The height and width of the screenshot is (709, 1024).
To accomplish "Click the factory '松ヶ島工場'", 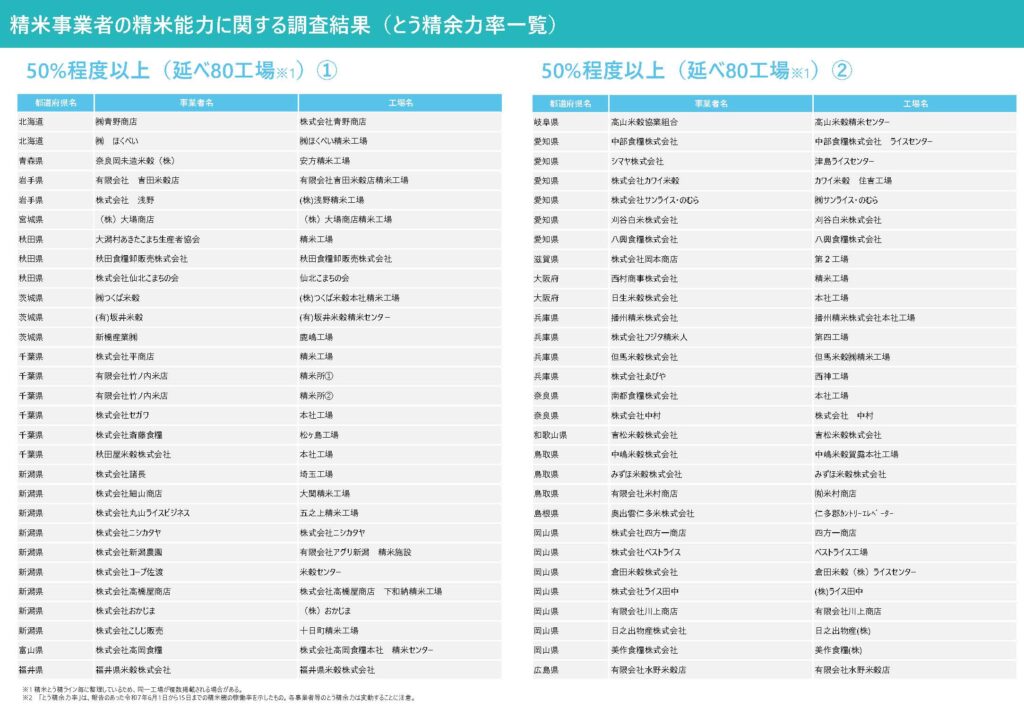I will [319, 435].
